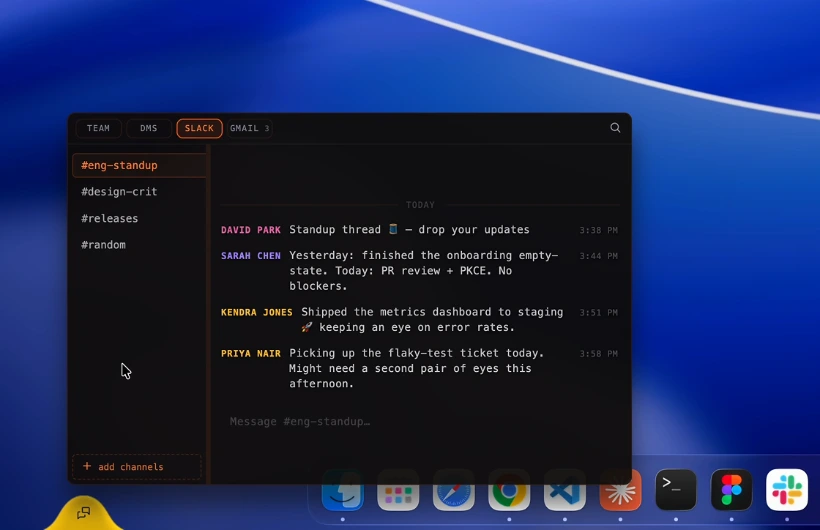
Task: Select the SLACK tab
Action: (x=199, y=128)
